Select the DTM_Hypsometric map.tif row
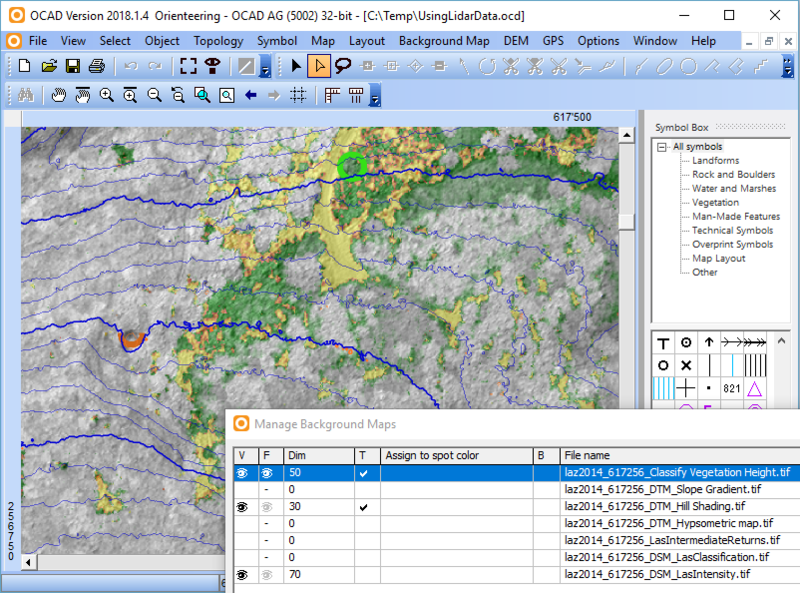 point(517,524)
